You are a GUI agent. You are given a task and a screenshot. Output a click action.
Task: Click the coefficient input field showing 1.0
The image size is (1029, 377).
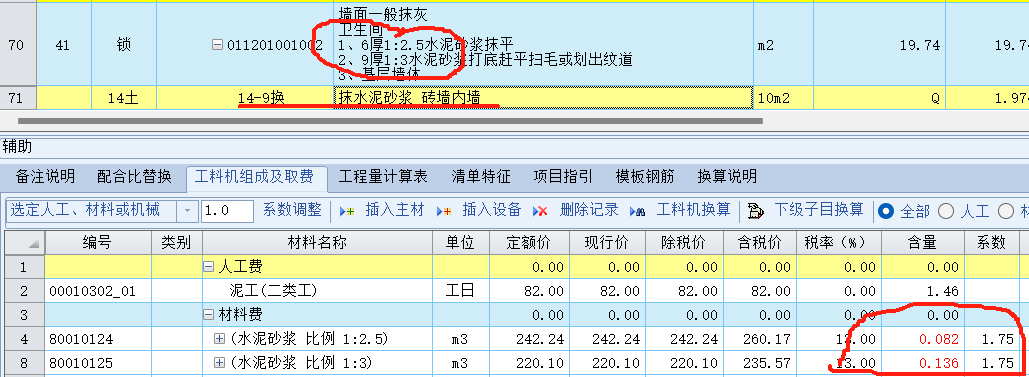227,211
